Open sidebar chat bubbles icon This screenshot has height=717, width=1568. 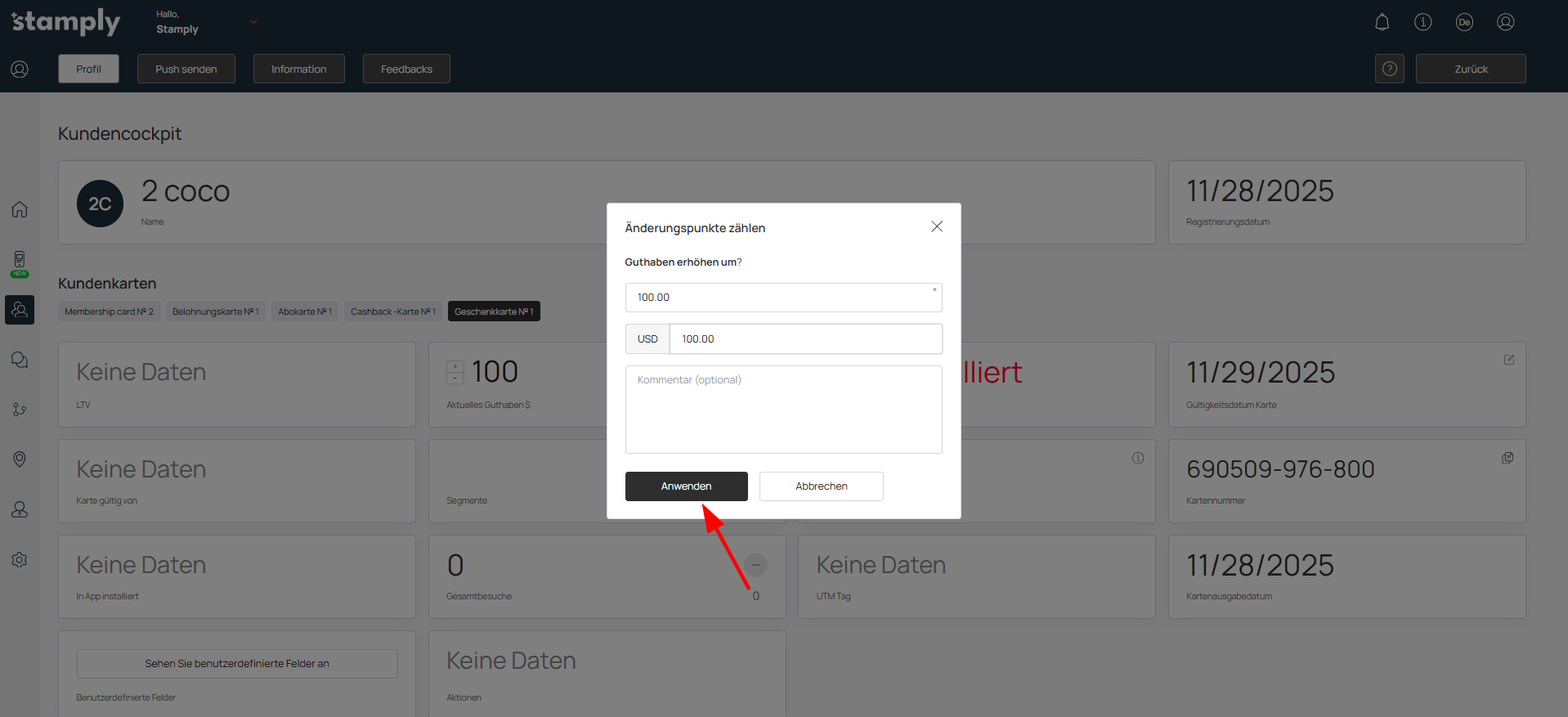tap(20, 360)
